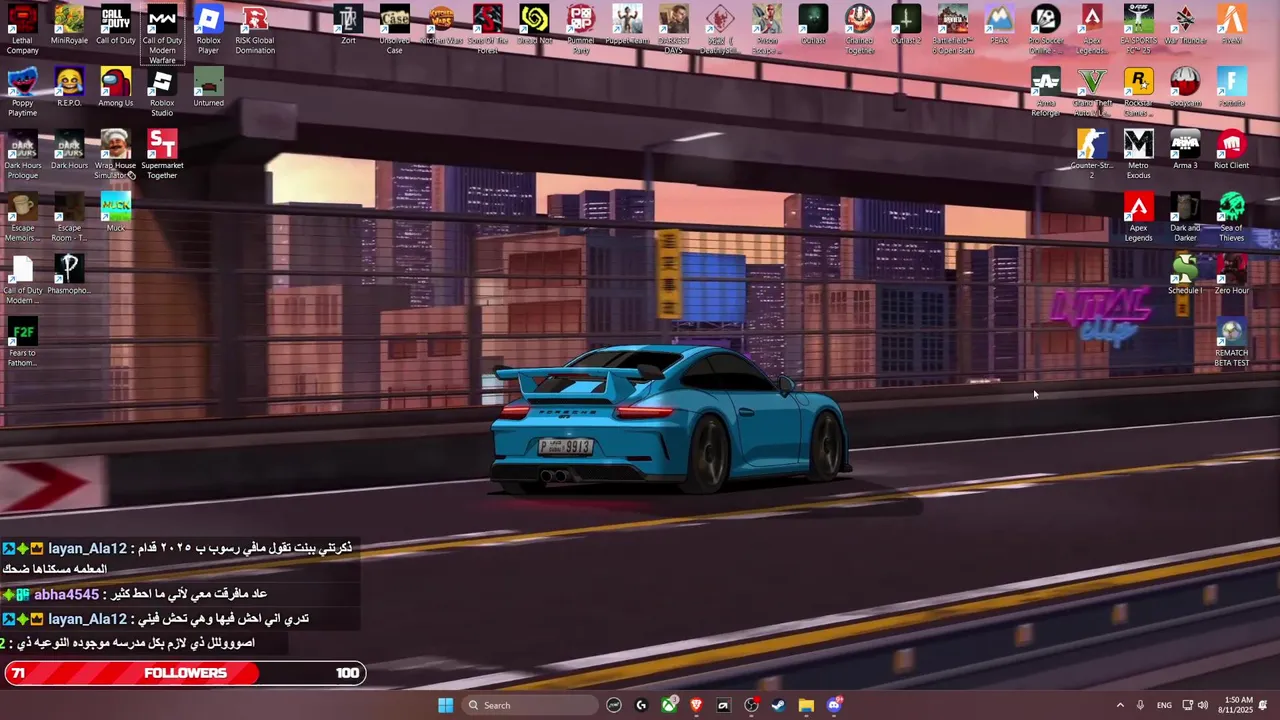Open the notification bell on taskbar
The height and width of the screenshot is (720, 1280).
point(1263,705)
